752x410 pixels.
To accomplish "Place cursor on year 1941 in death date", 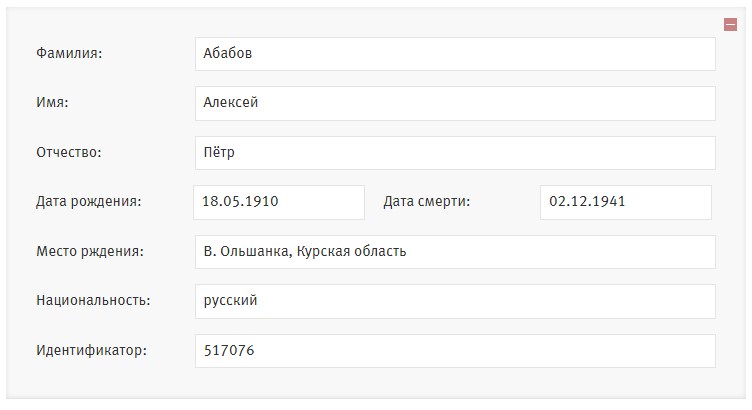I will (610, 201).
